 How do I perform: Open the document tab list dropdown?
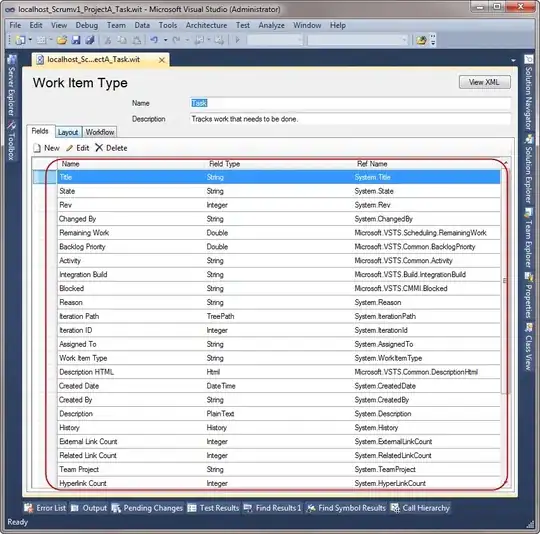pos(513,61)
